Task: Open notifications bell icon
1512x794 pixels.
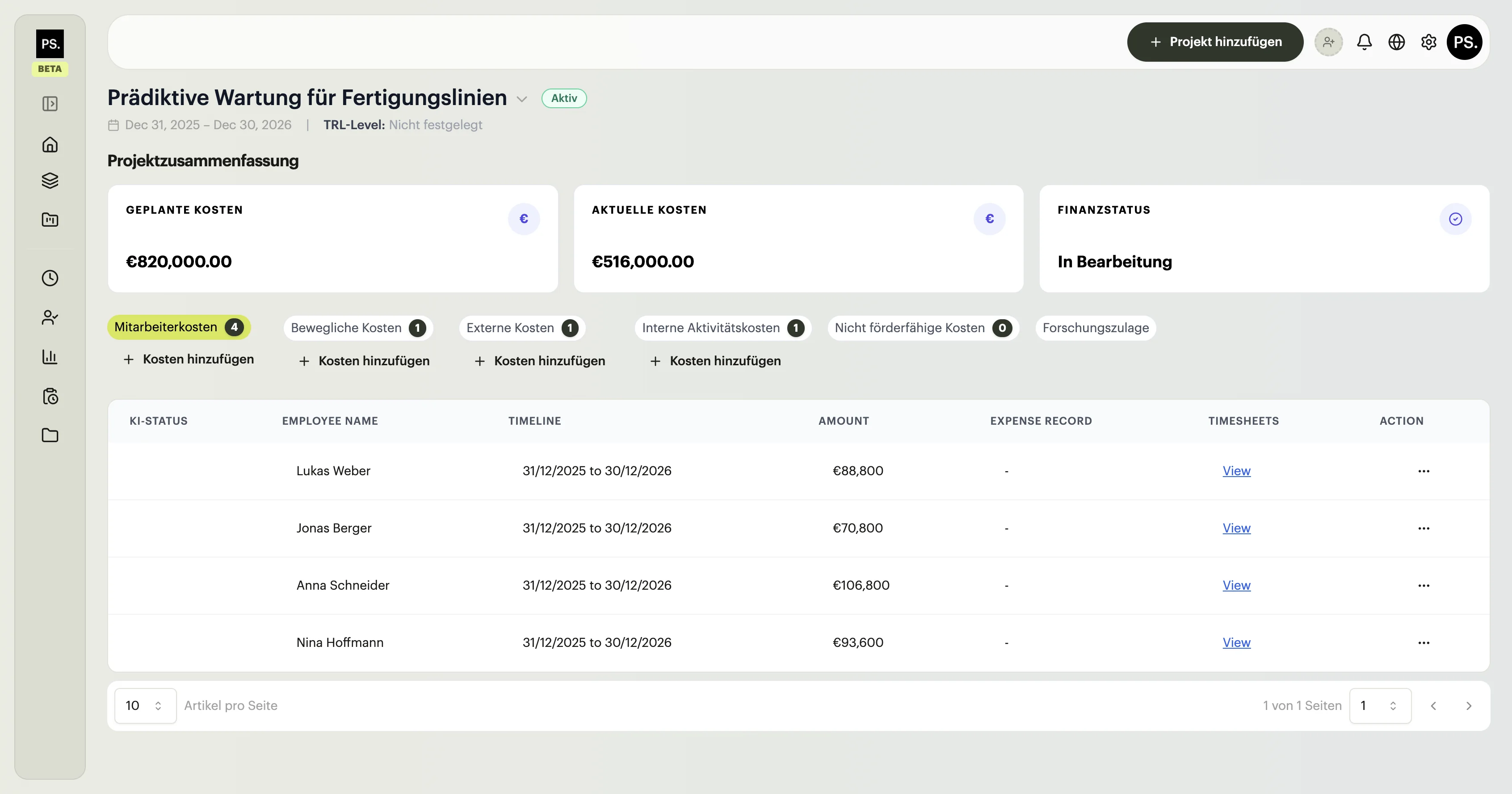Action: click(1364, 42)
